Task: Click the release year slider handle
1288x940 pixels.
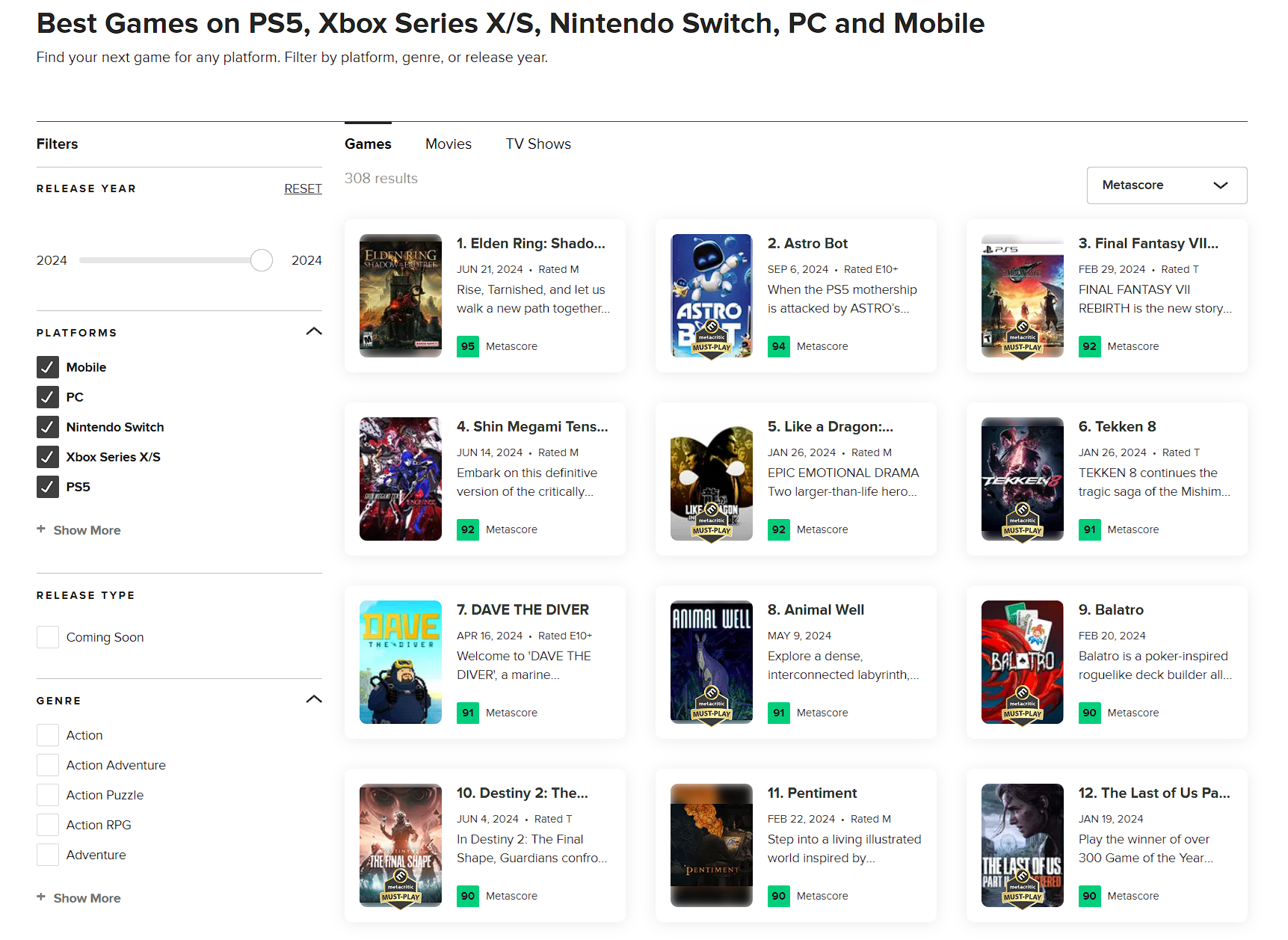Action: [x=262, y=260]
